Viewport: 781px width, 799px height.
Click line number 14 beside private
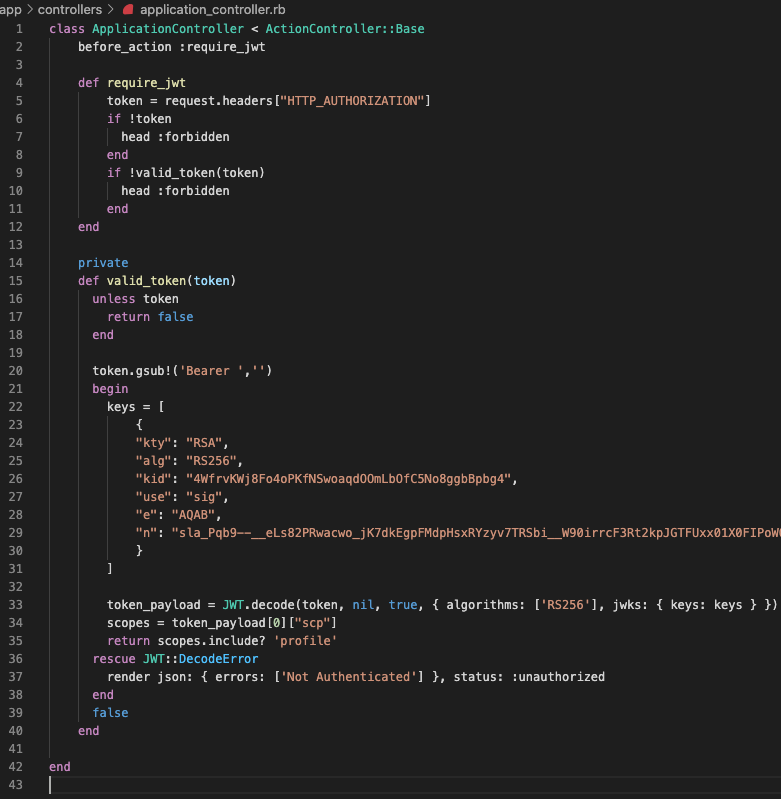[16, 263]
